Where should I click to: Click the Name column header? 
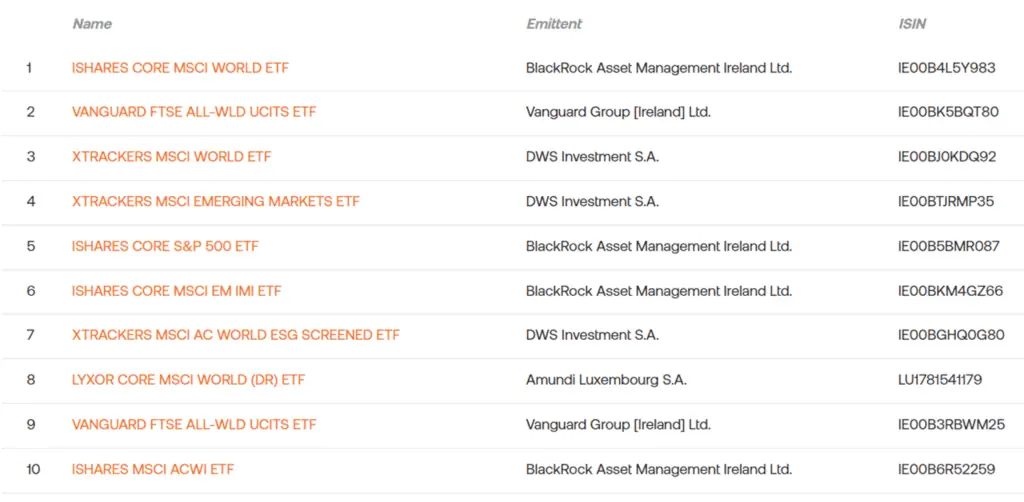pos(92,24)
